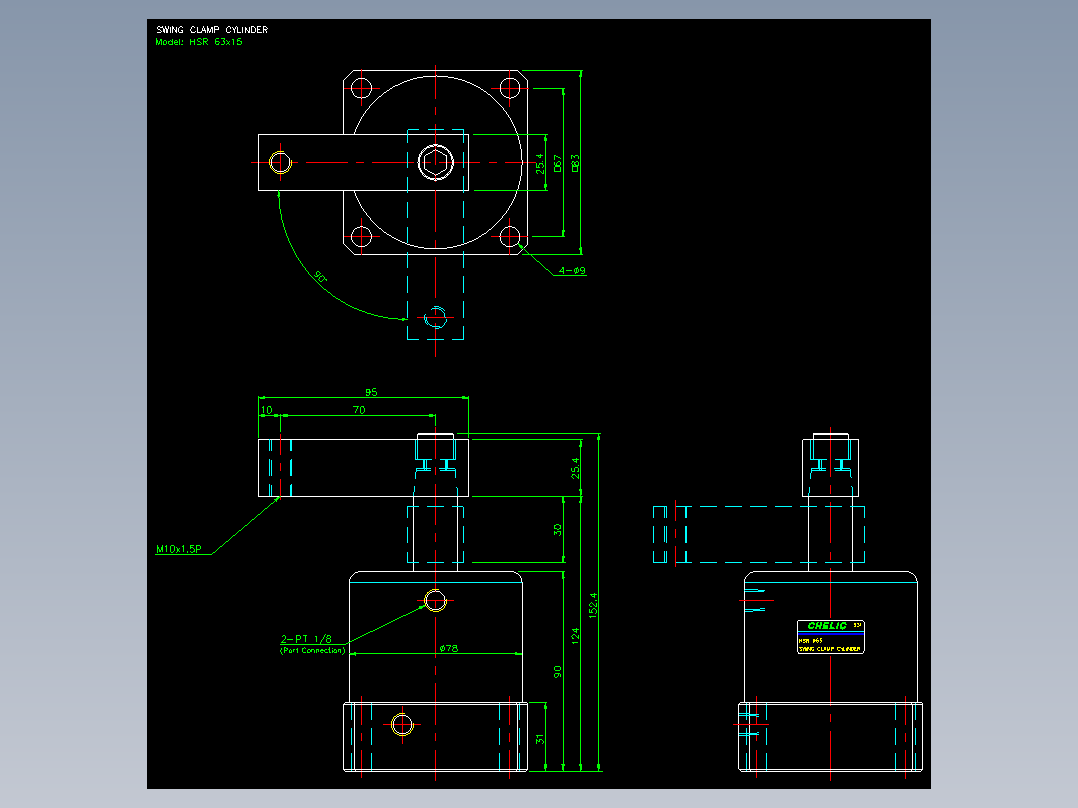
Task: Click the 95 overall arm length dimension
Action: (371, 392)
